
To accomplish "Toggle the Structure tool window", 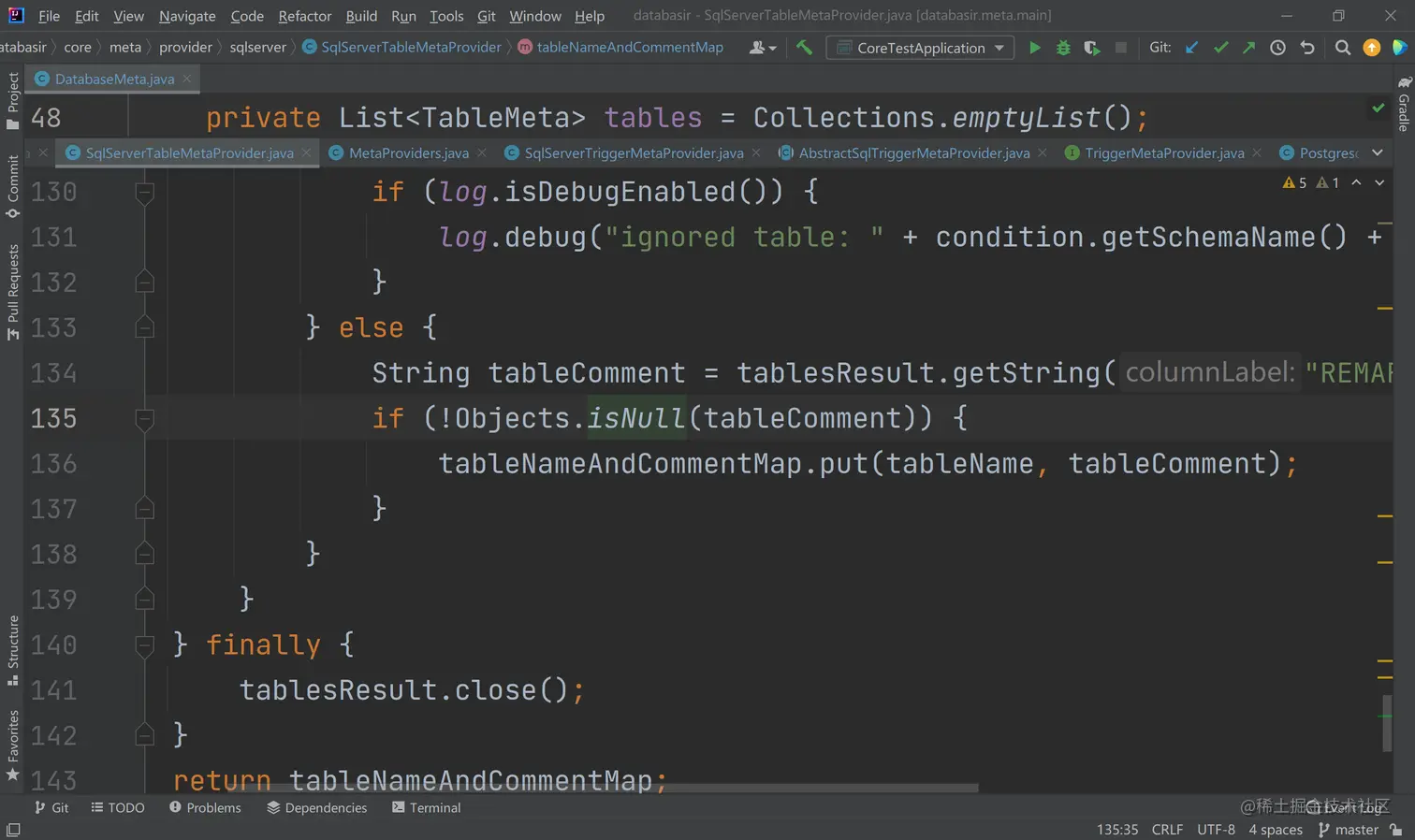I will 13,651.
